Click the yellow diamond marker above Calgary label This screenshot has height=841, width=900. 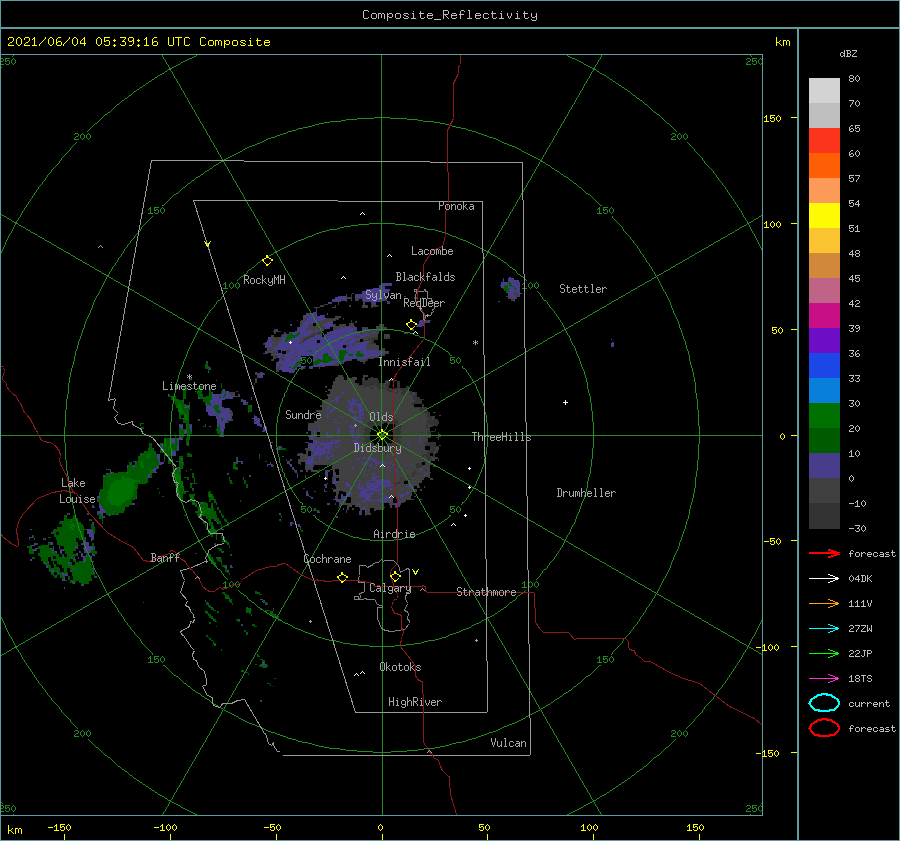[395, 576]
